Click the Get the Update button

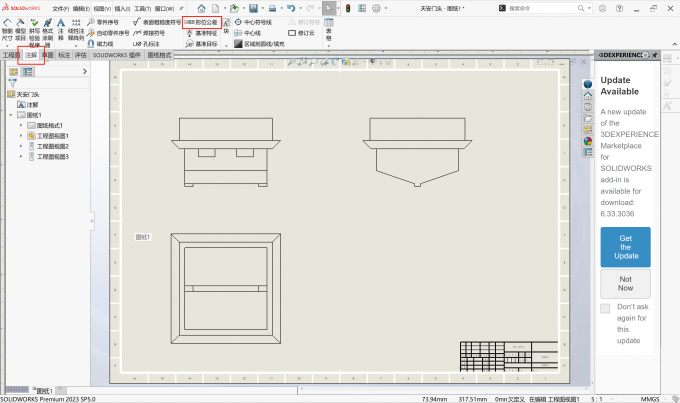tap(625, 247)
